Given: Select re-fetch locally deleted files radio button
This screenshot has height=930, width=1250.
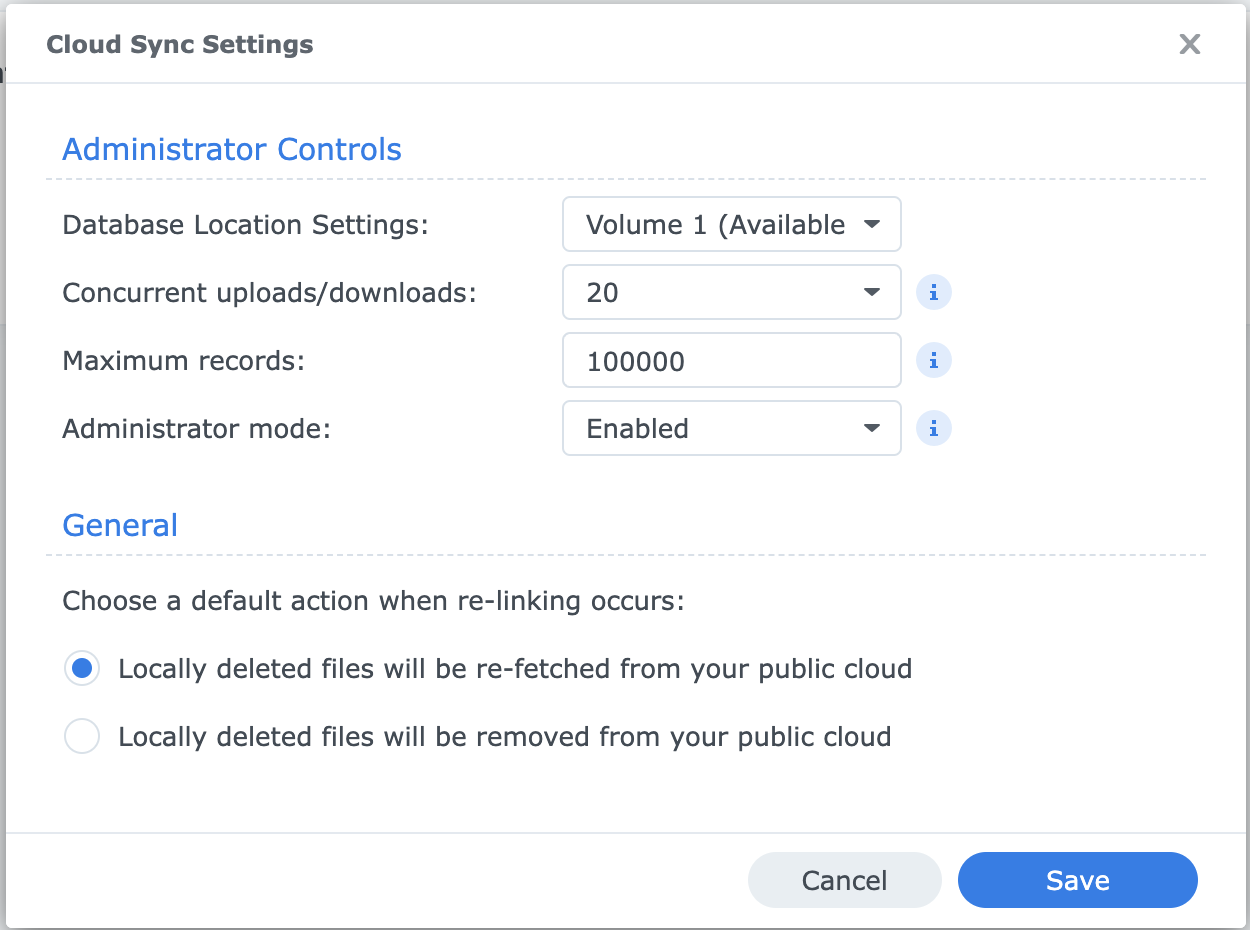Looking at the screenshot, I should (82, 669).
